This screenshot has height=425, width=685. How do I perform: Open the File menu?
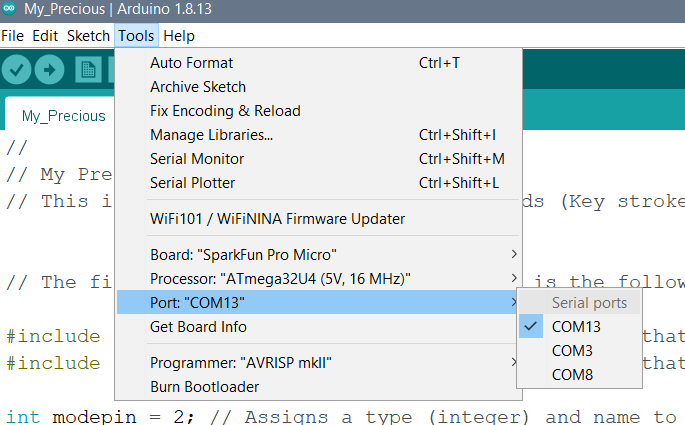(x=13, y=36)
